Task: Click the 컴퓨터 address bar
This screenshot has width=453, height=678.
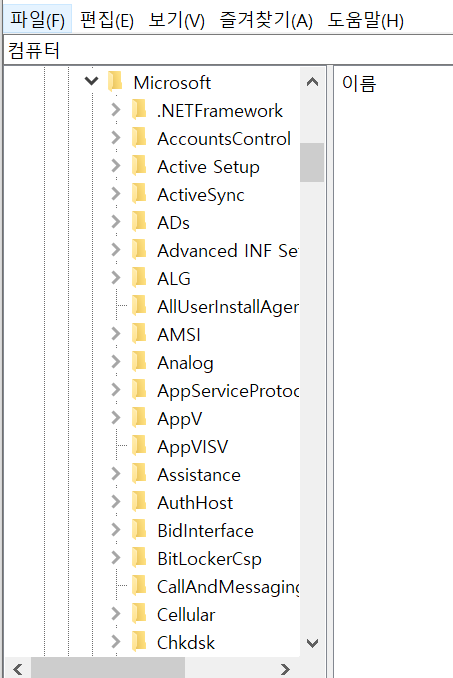Action: (x=228, y=51)
